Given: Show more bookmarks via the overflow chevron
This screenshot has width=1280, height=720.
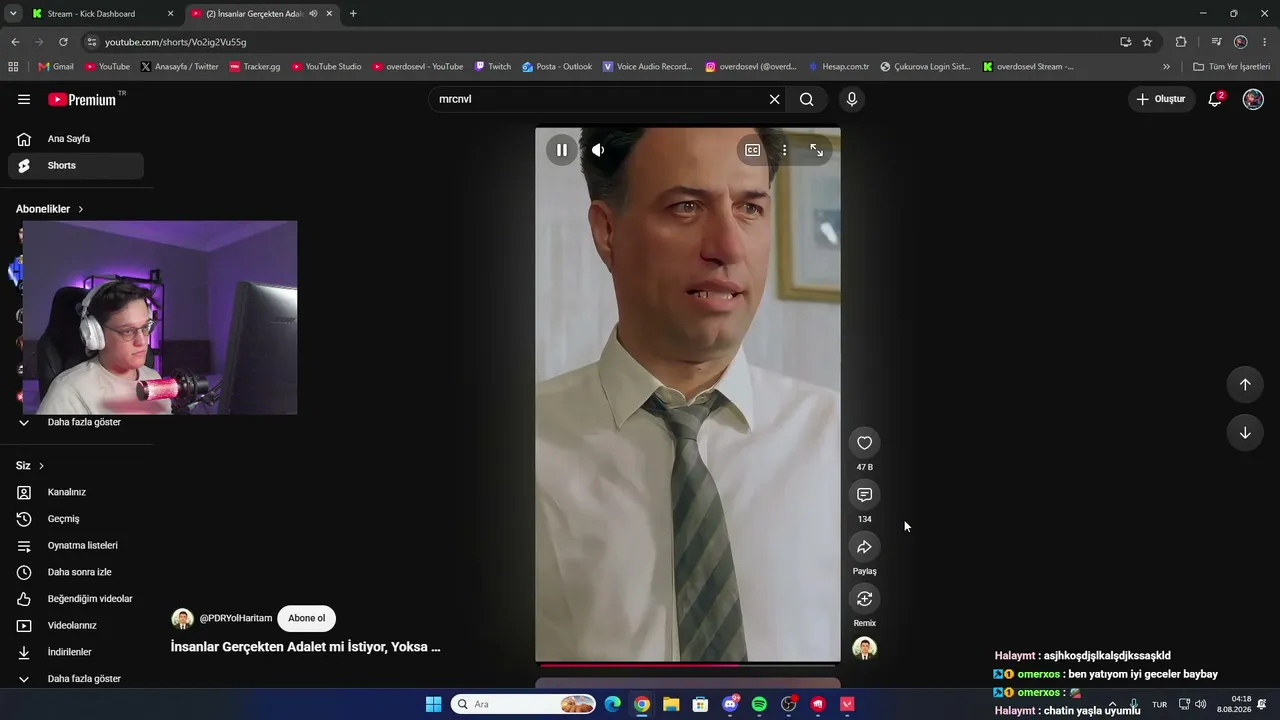Looking at the screenshot, I should coord(1166,67).
